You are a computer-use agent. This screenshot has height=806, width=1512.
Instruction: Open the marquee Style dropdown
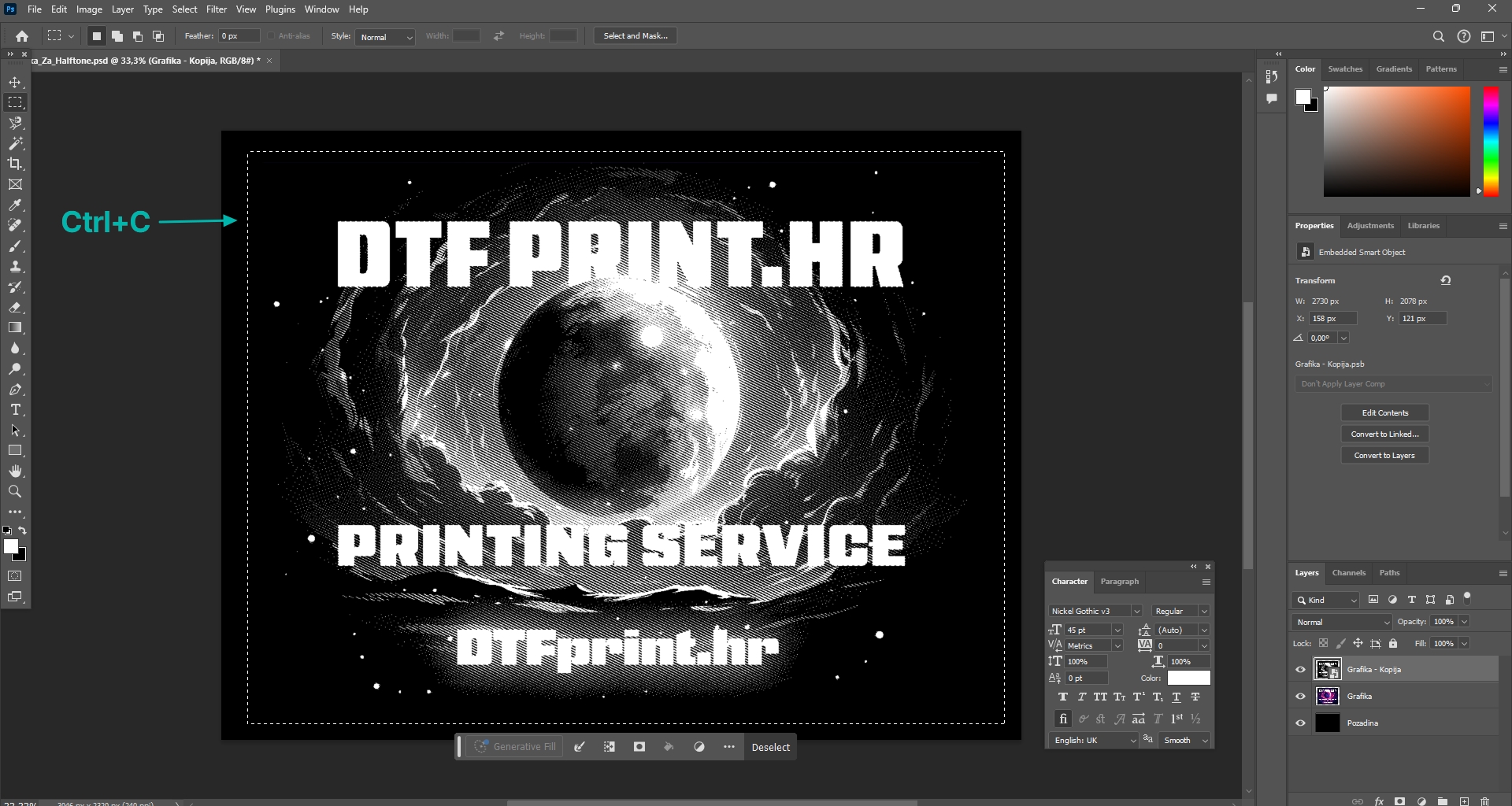click(385, 37)
